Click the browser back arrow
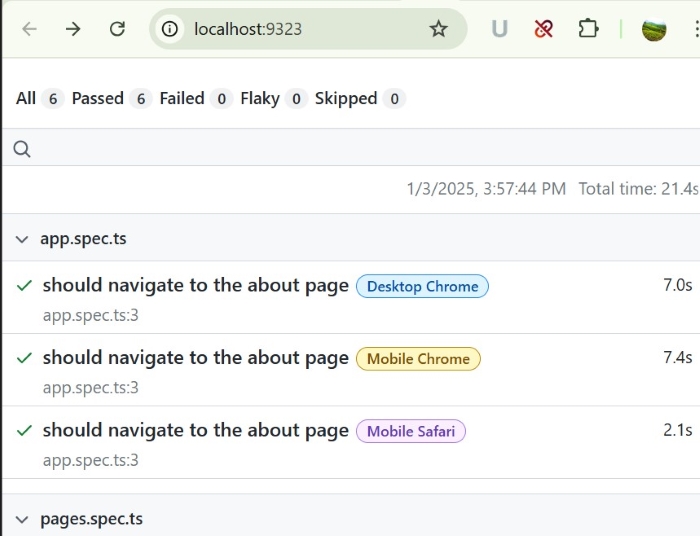This screenshot has width=700, height=536. (x=29, y=29)
